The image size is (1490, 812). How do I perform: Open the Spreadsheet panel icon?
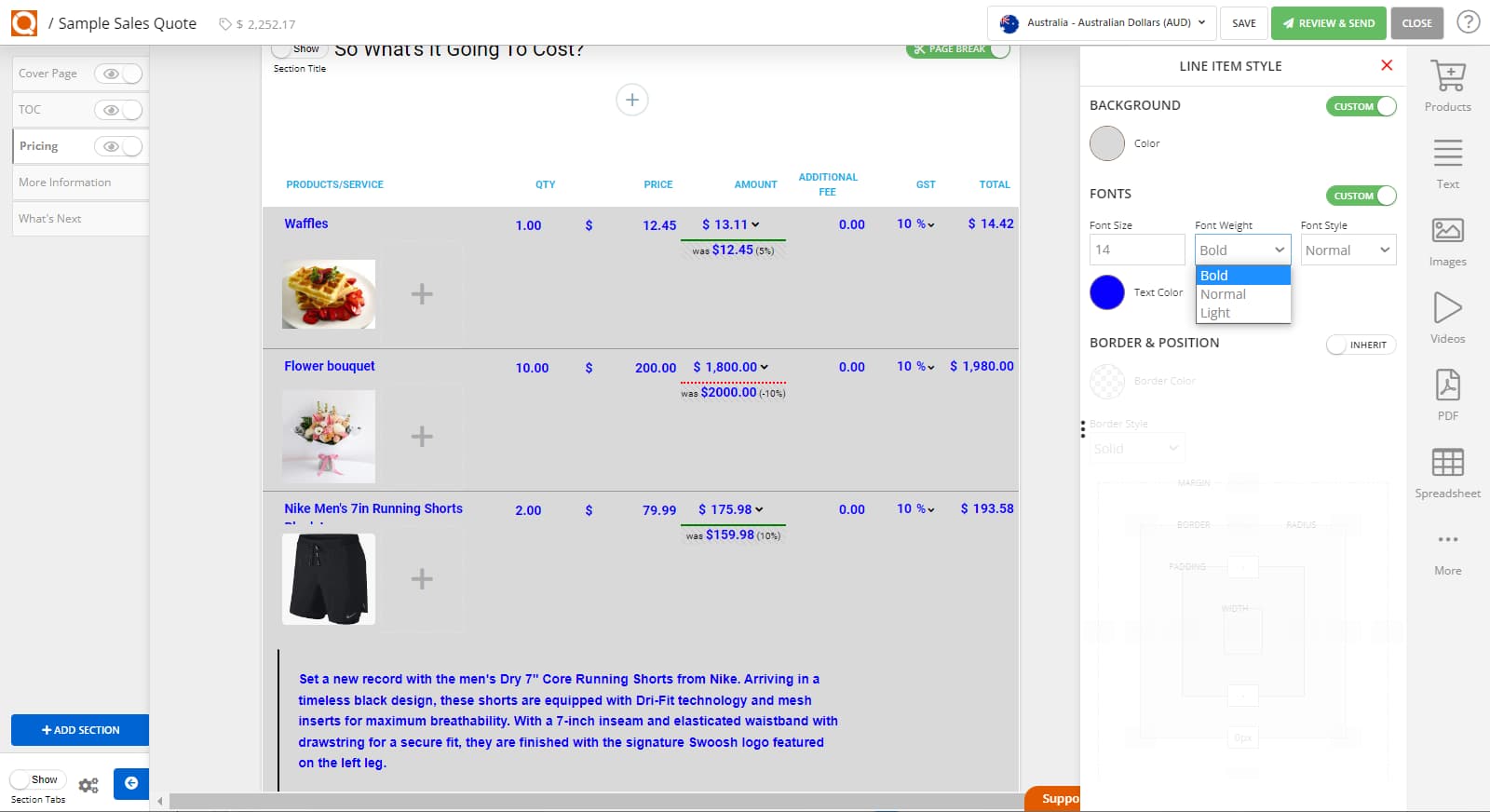tap(1448, 462)
